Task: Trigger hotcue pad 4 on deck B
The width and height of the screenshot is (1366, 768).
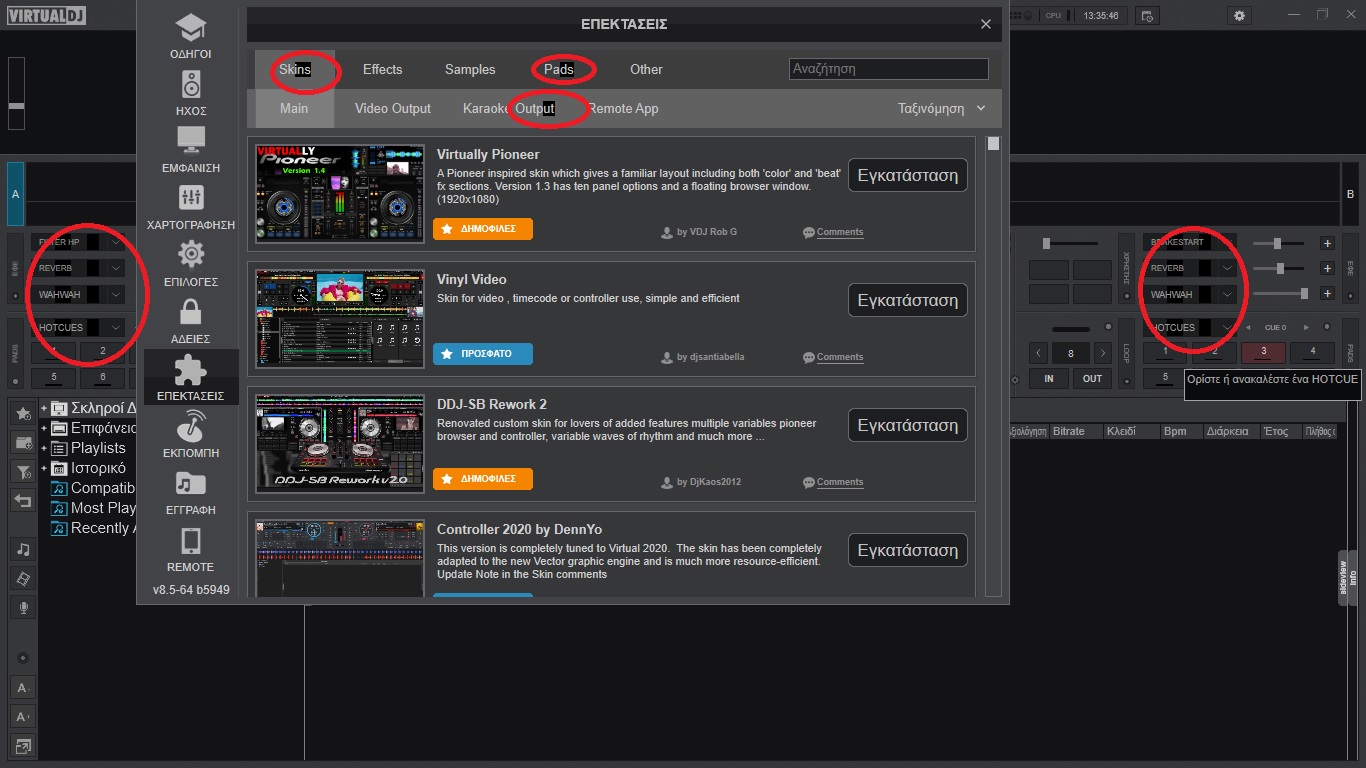Action: point(1312,352)
